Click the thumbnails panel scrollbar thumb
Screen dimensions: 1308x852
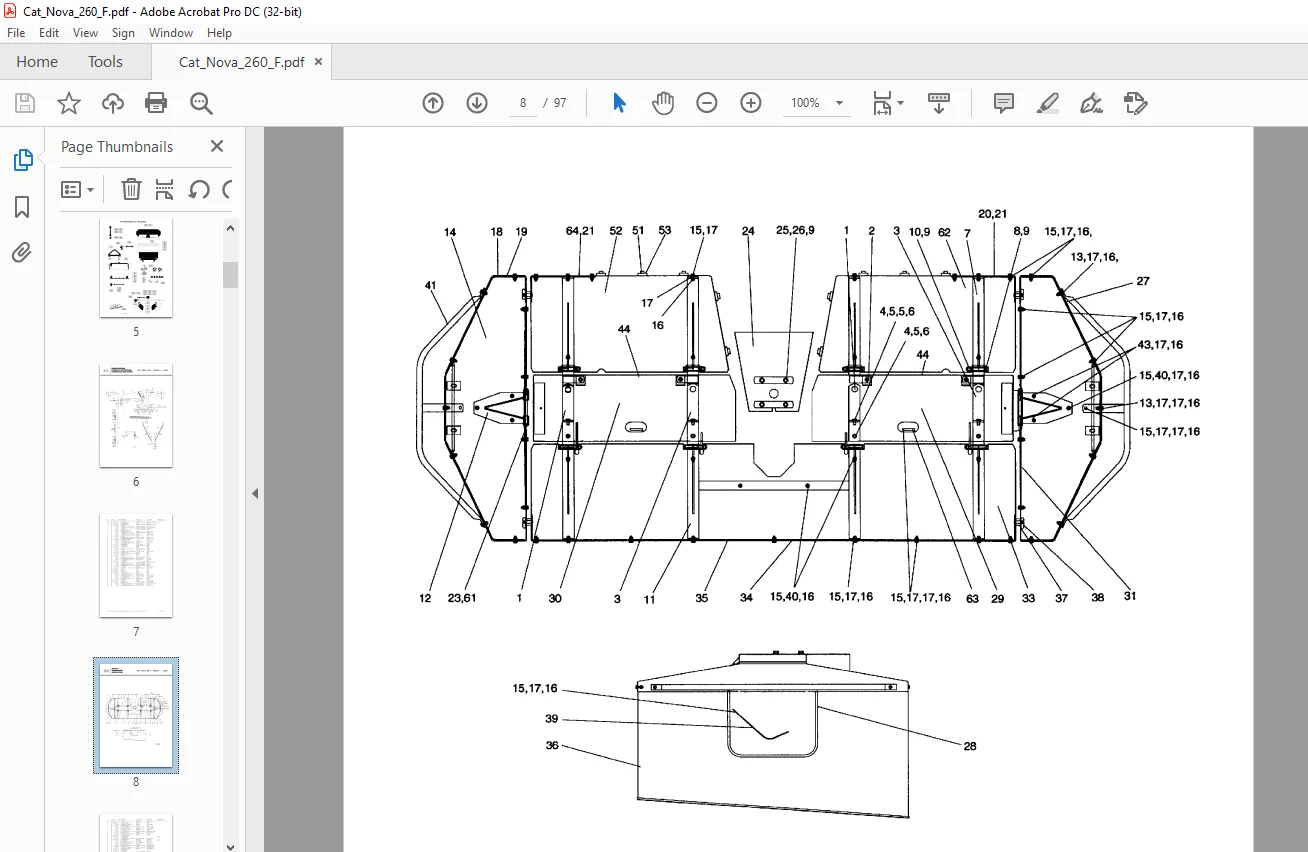(230, 274)
